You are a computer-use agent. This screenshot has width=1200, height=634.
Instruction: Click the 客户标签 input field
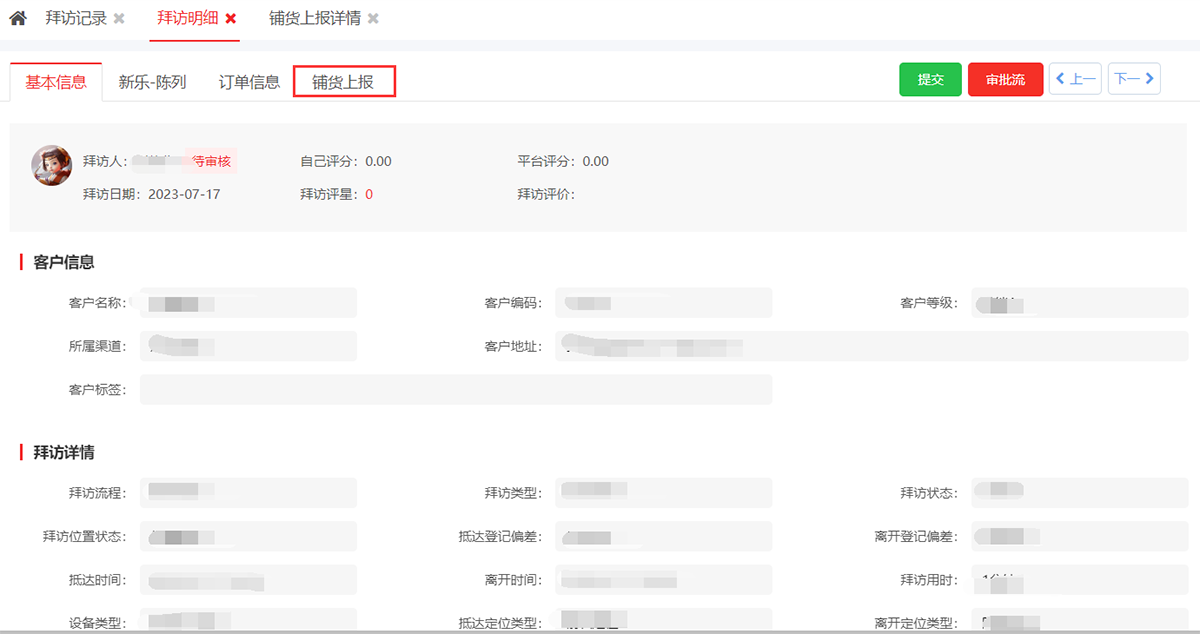(x=455, y=389)
